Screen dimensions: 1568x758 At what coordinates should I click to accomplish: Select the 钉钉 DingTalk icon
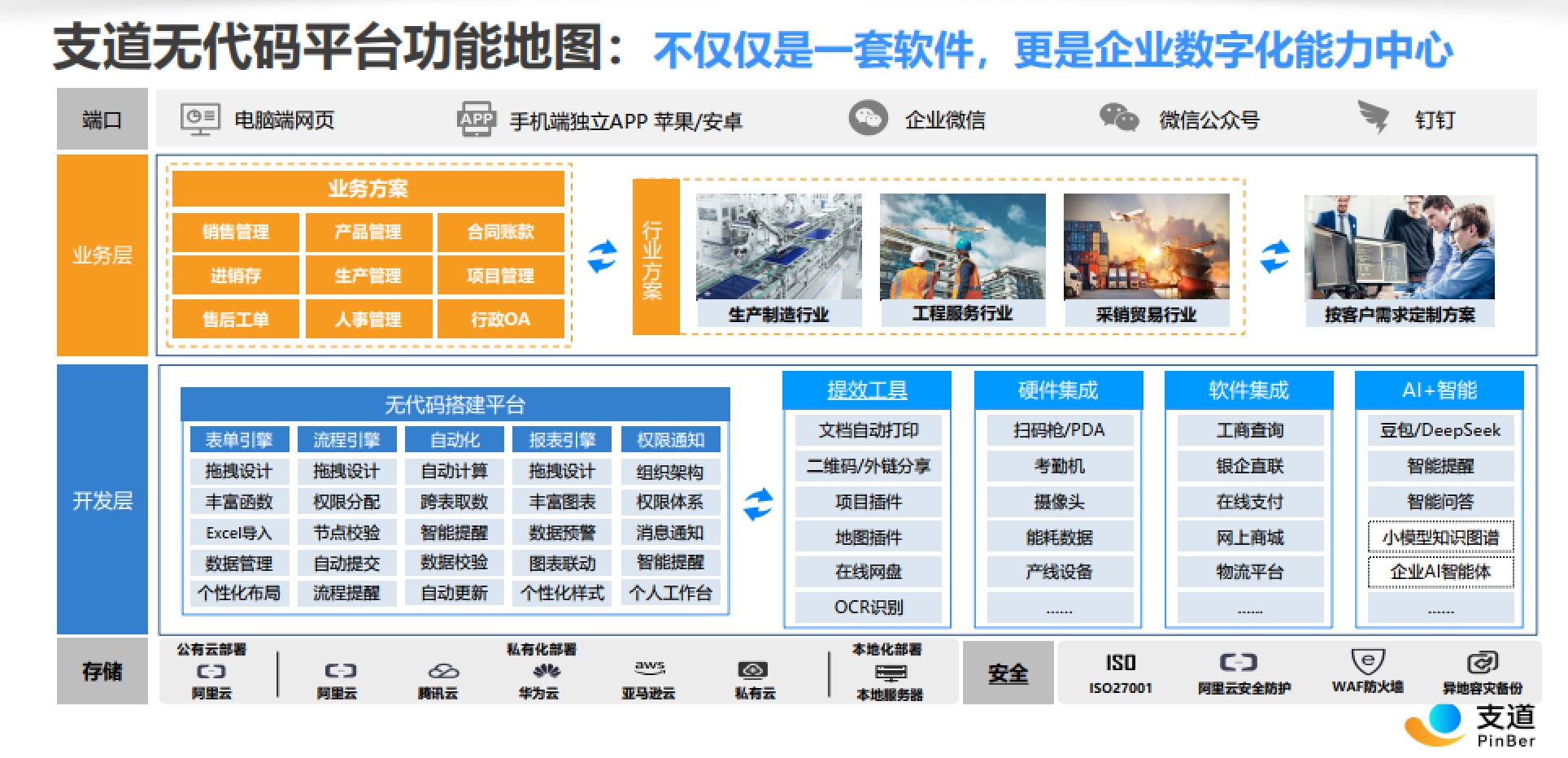coord(1371,116)
